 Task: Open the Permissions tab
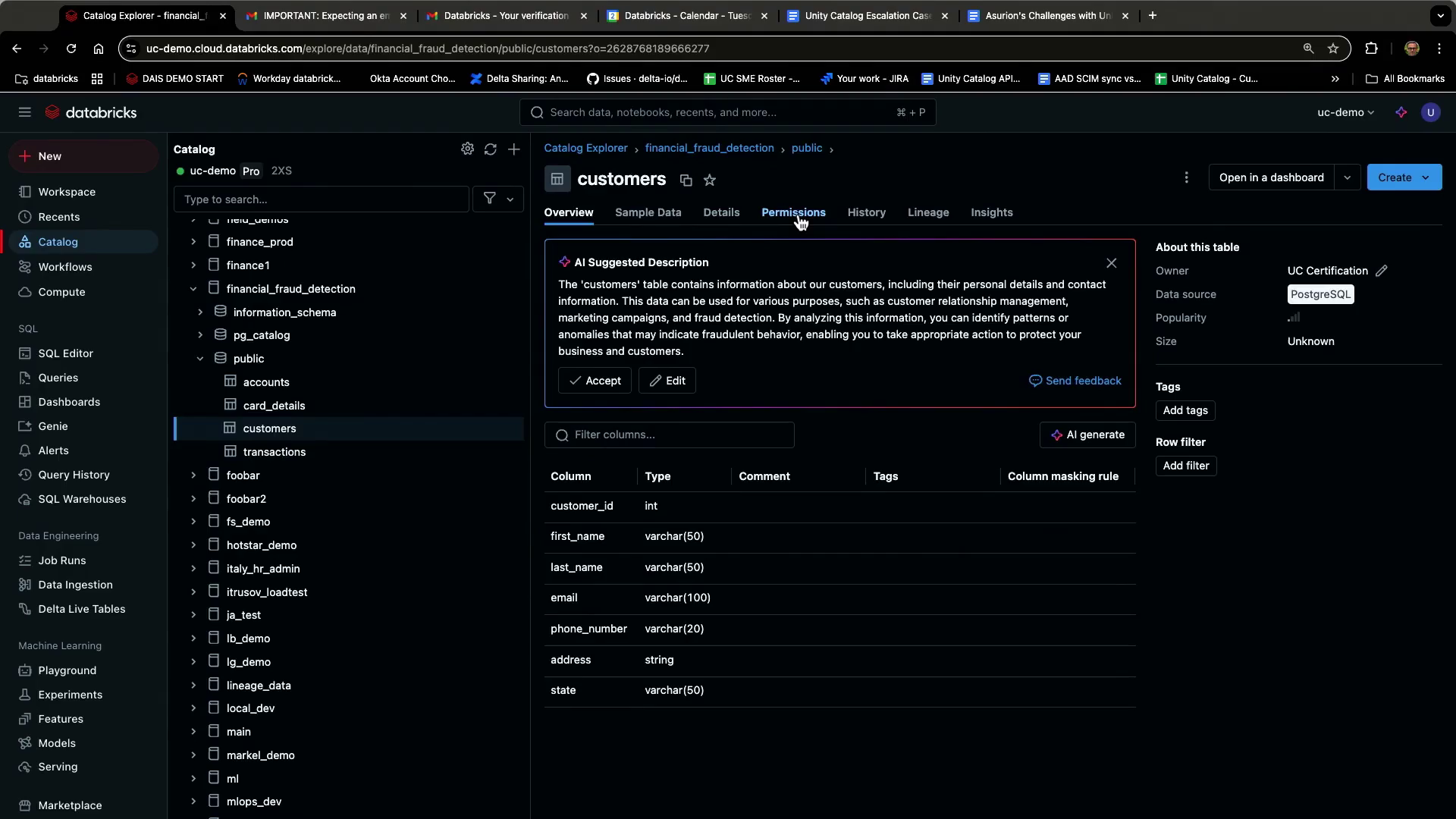[x=793, y=212]
